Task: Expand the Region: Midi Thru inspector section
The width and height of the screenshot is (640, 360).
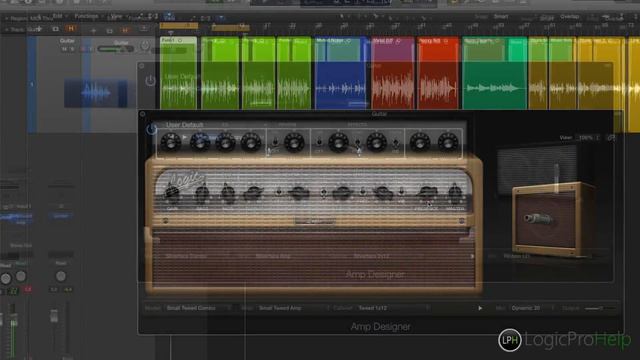Action: point(6,18)
